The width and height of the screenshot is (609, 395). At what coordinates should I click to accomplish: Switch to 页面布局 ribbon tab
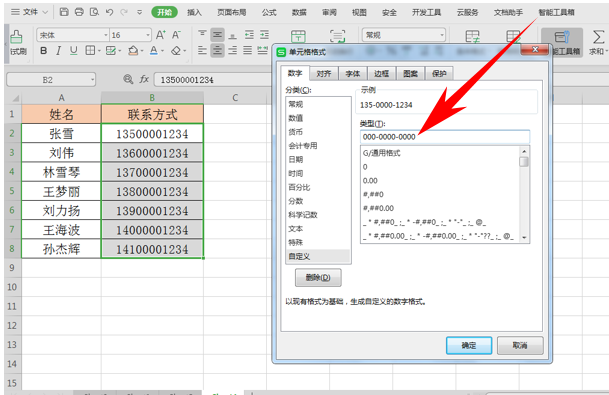pyautogui.click(x=231, y=12)
